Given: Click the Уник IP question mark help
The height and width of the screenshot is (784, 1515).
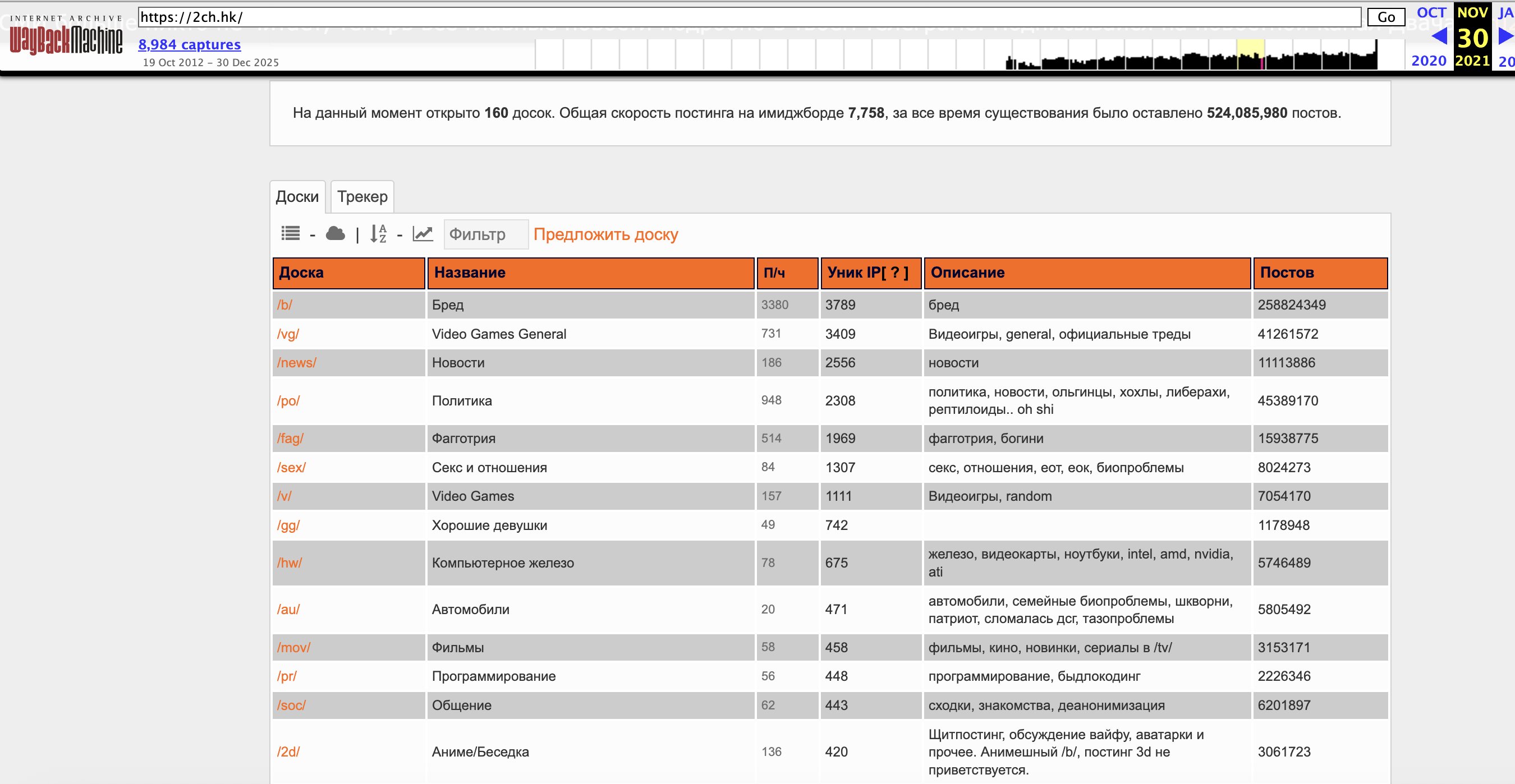Looking at the screenshot, I should click(x=896, y=273).
